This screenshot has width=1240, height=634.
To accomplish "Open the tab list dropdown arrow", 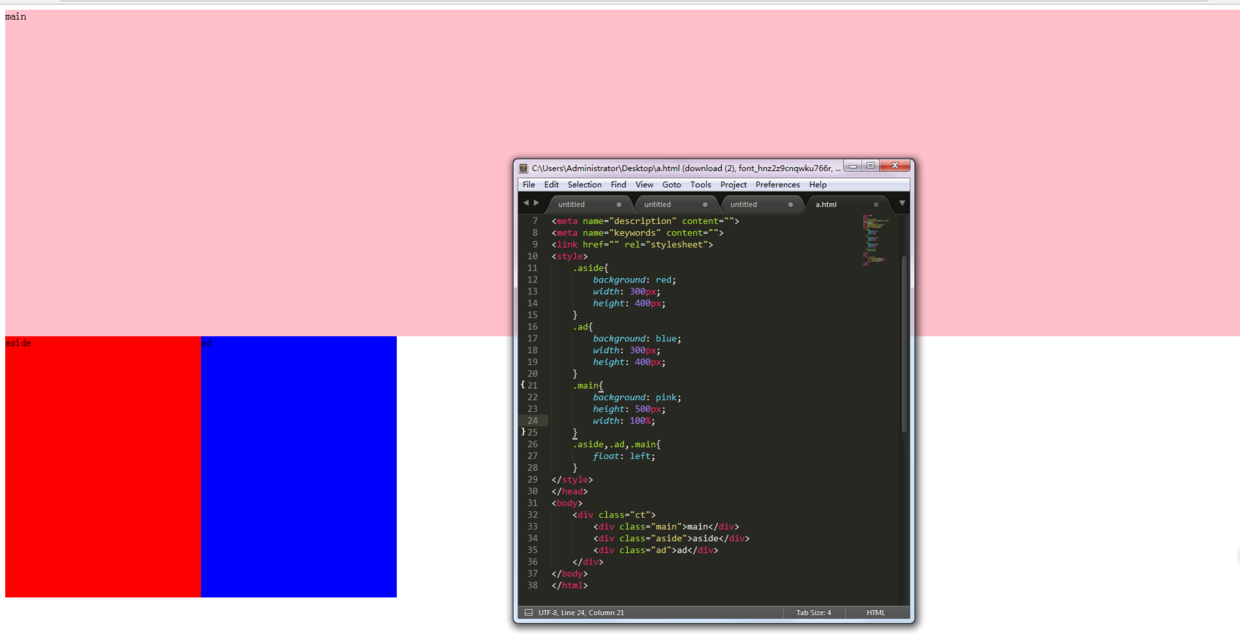I will (x=901, y=204).
